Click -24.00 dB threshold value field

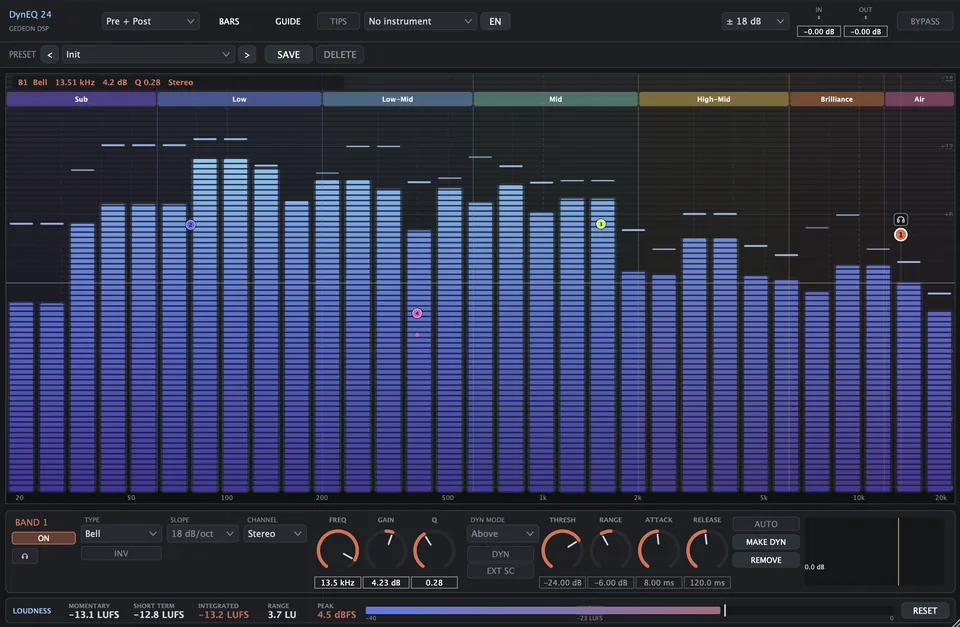(x=562, y=582)
